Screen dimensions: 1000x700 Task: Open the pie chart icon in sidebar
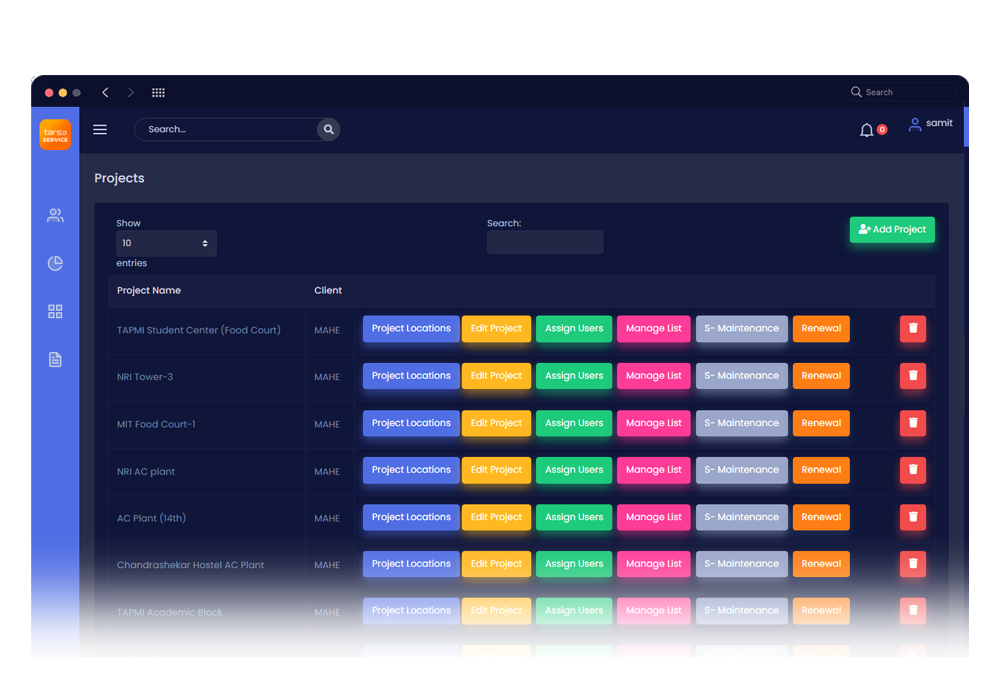pos(55,263)
